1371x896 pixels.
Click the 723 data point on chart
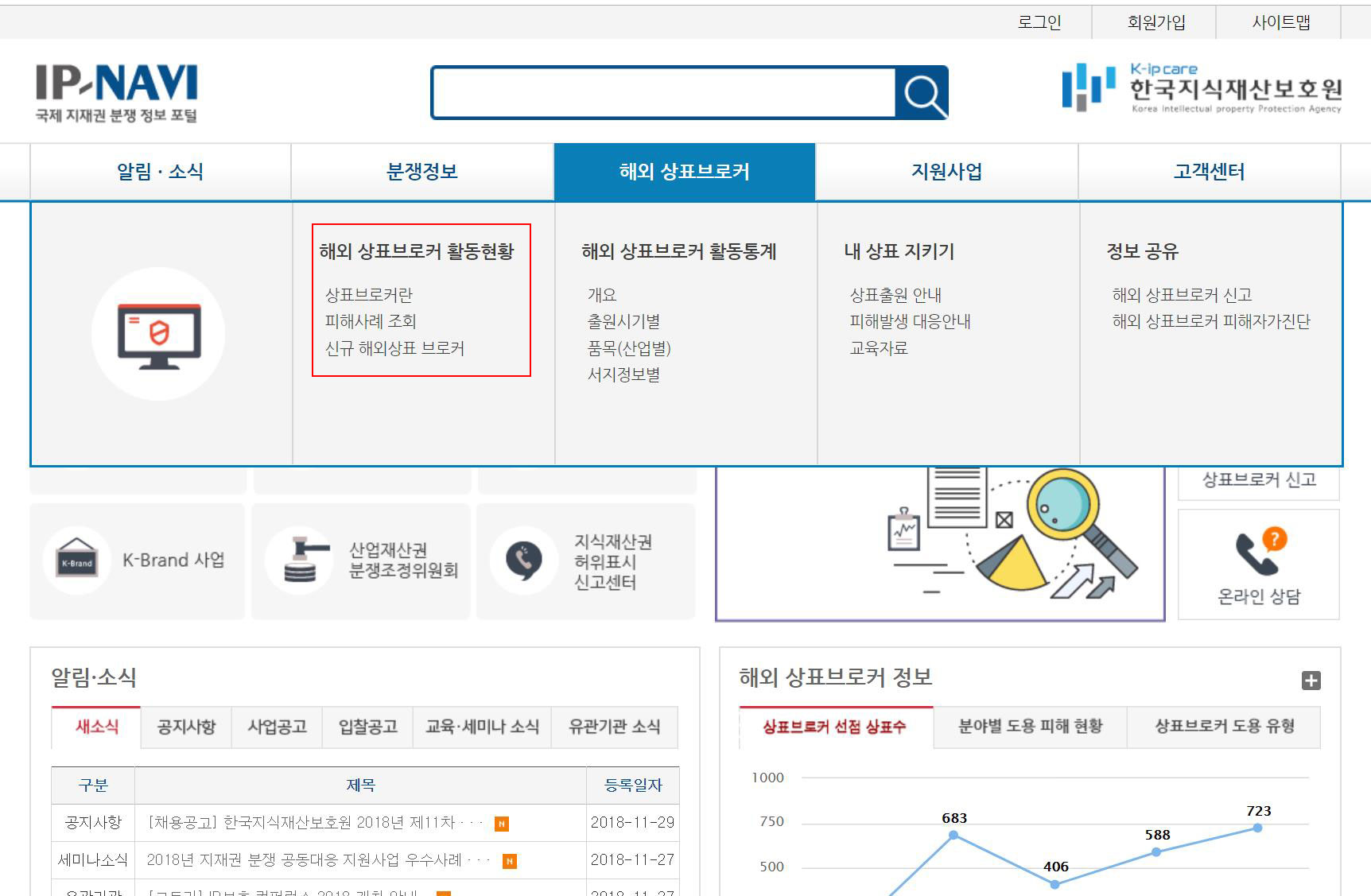(1258, 828)
